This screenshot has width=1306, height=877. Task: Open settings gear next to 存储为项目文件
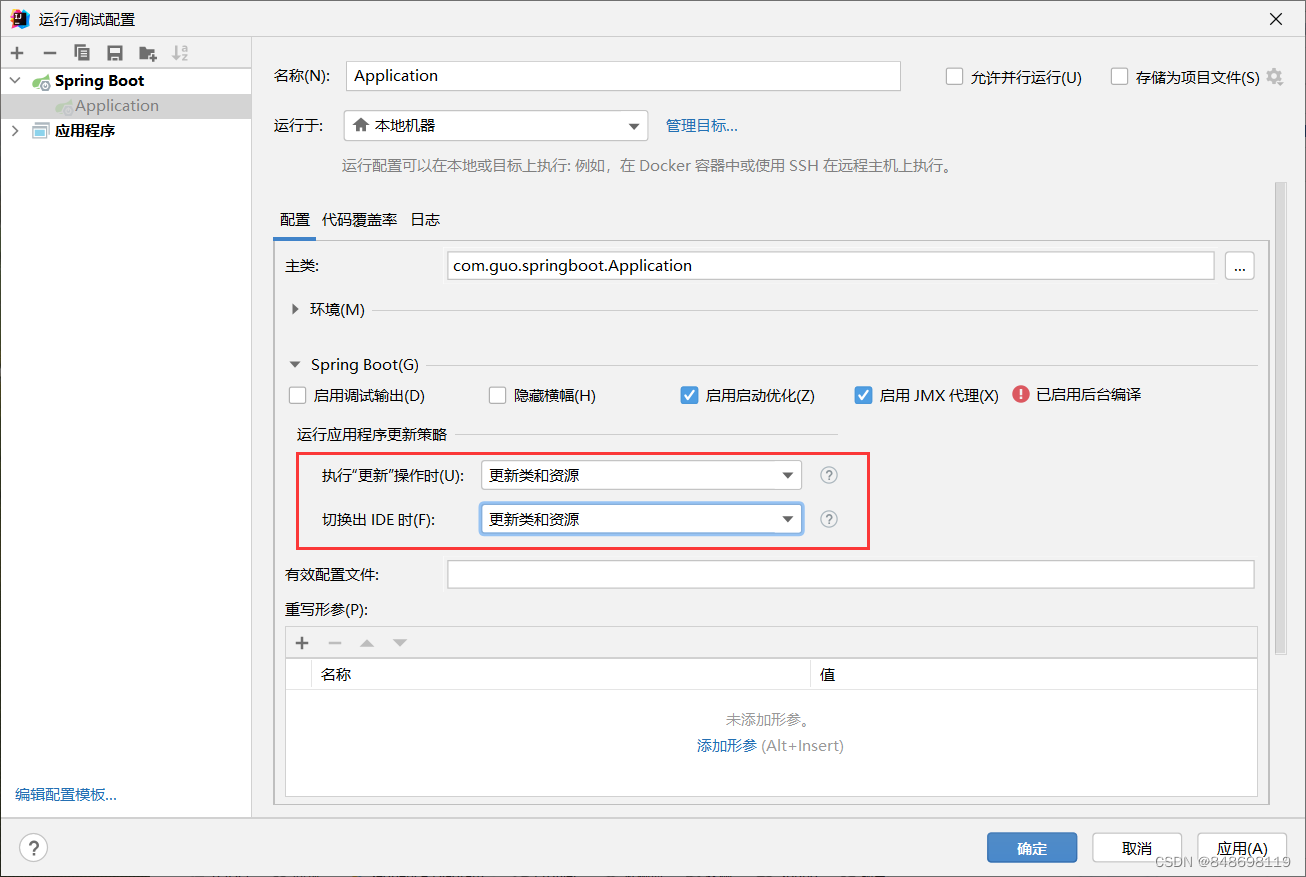pos(1274,77)
